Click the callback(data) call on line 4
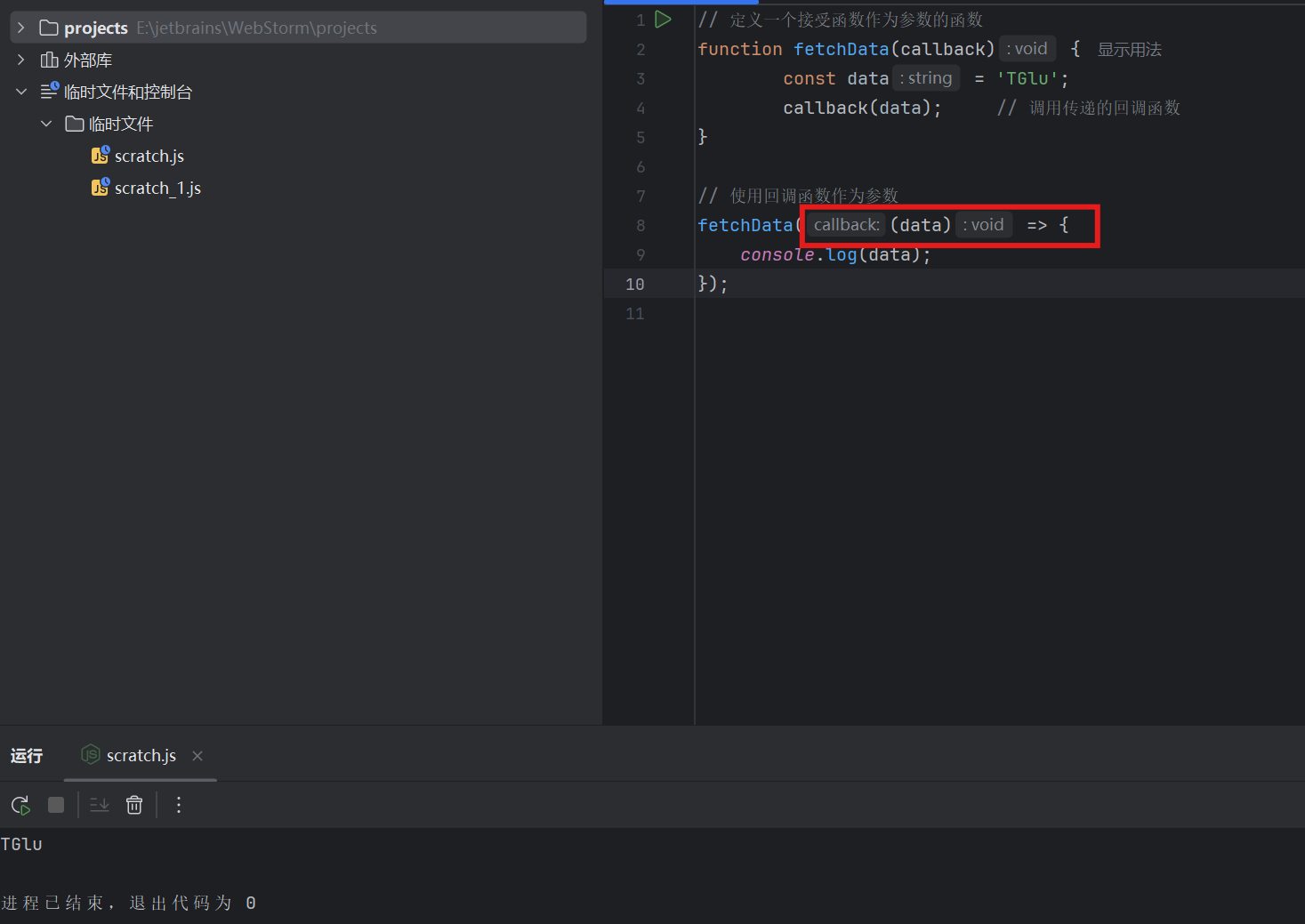The width and height of the screenshot is (1305, 924). [862, 108]
